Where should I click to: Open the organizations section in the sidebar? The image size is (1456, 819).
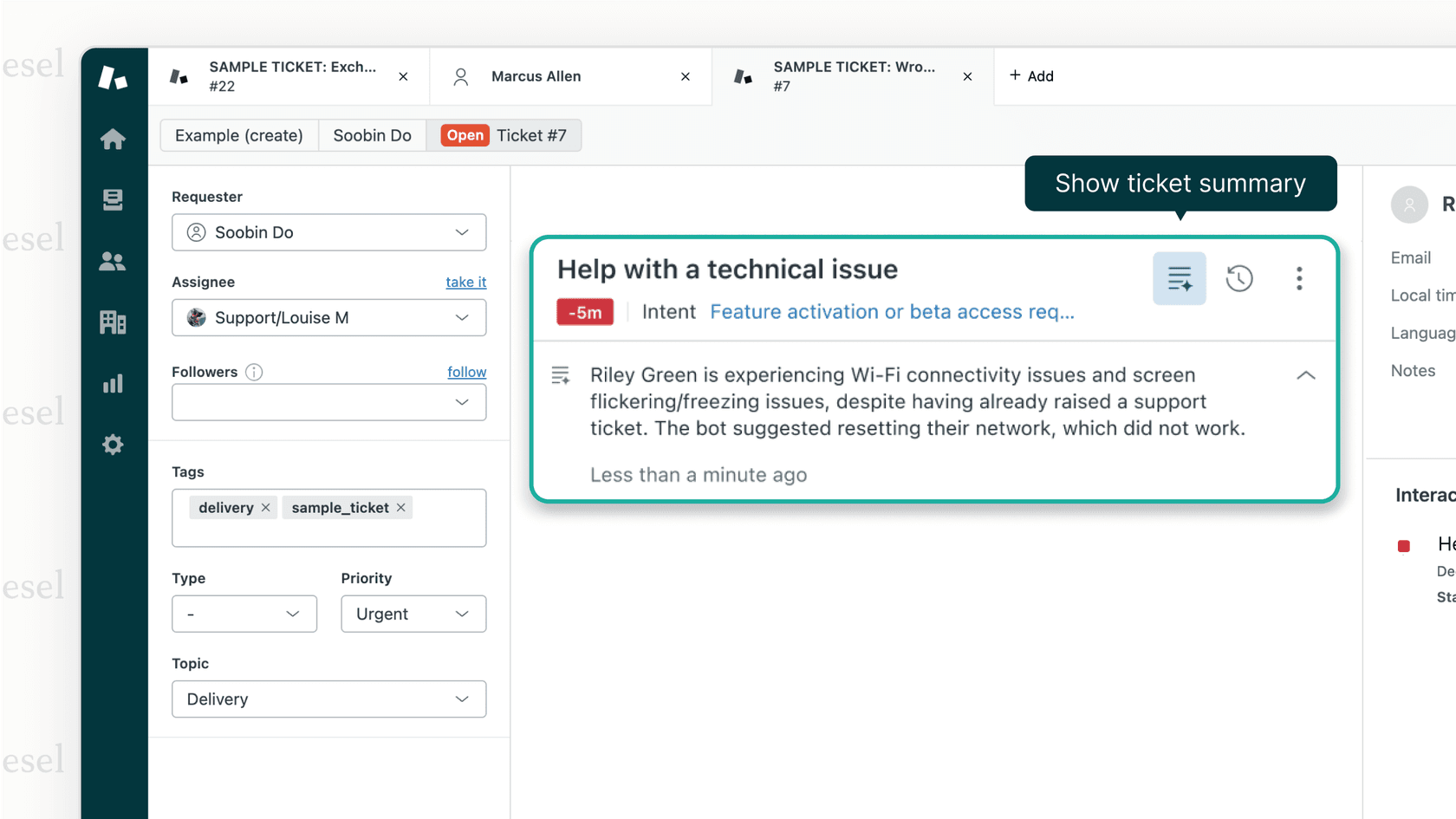tap(113, 322)
